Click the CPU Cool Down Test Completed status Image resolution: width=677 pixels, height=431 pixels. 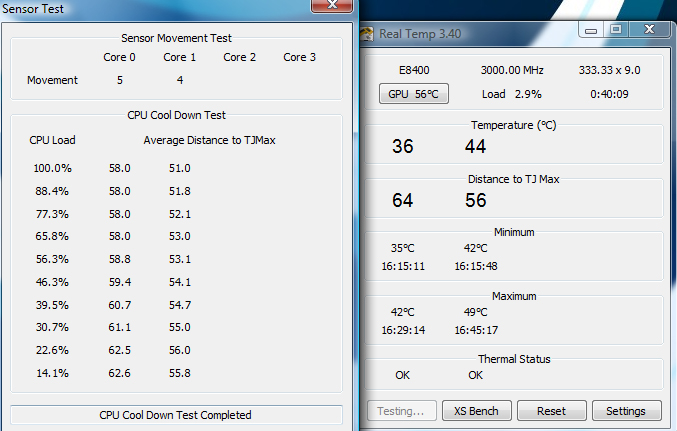[175, 415]
